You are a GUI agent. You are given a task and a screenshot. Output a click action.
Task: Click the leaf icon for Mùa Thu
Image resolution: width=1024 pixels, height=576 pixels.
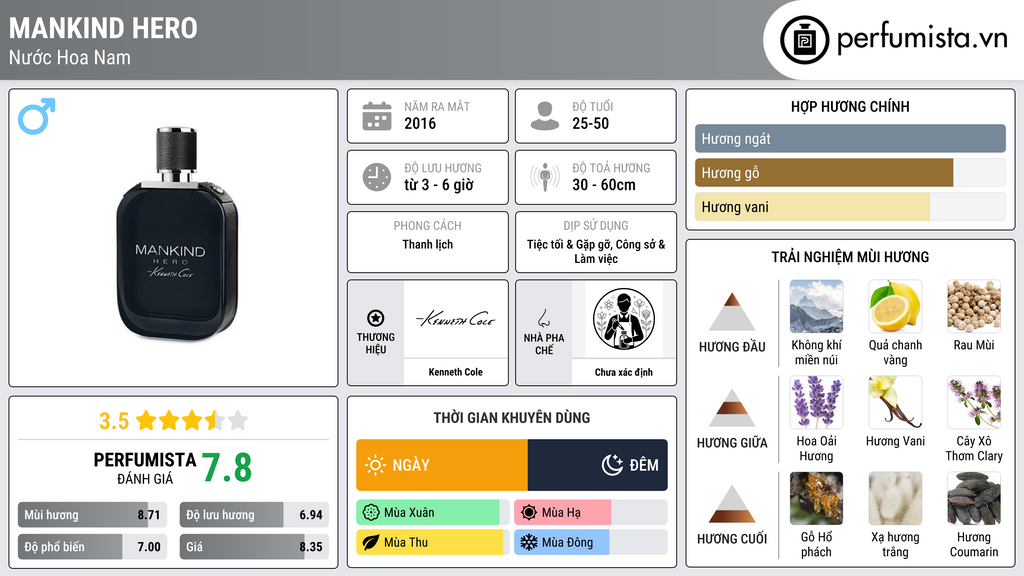(371, 542)
